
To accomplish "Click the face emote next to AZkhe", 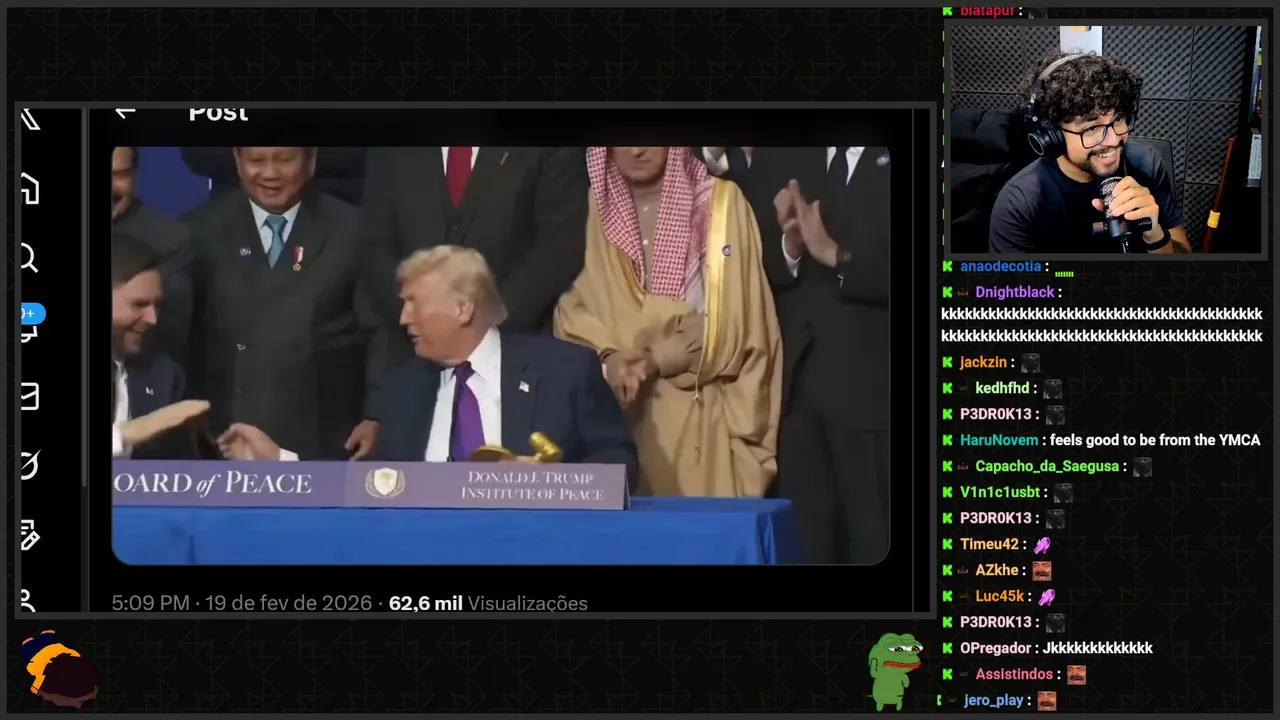I will [1042, 571].
